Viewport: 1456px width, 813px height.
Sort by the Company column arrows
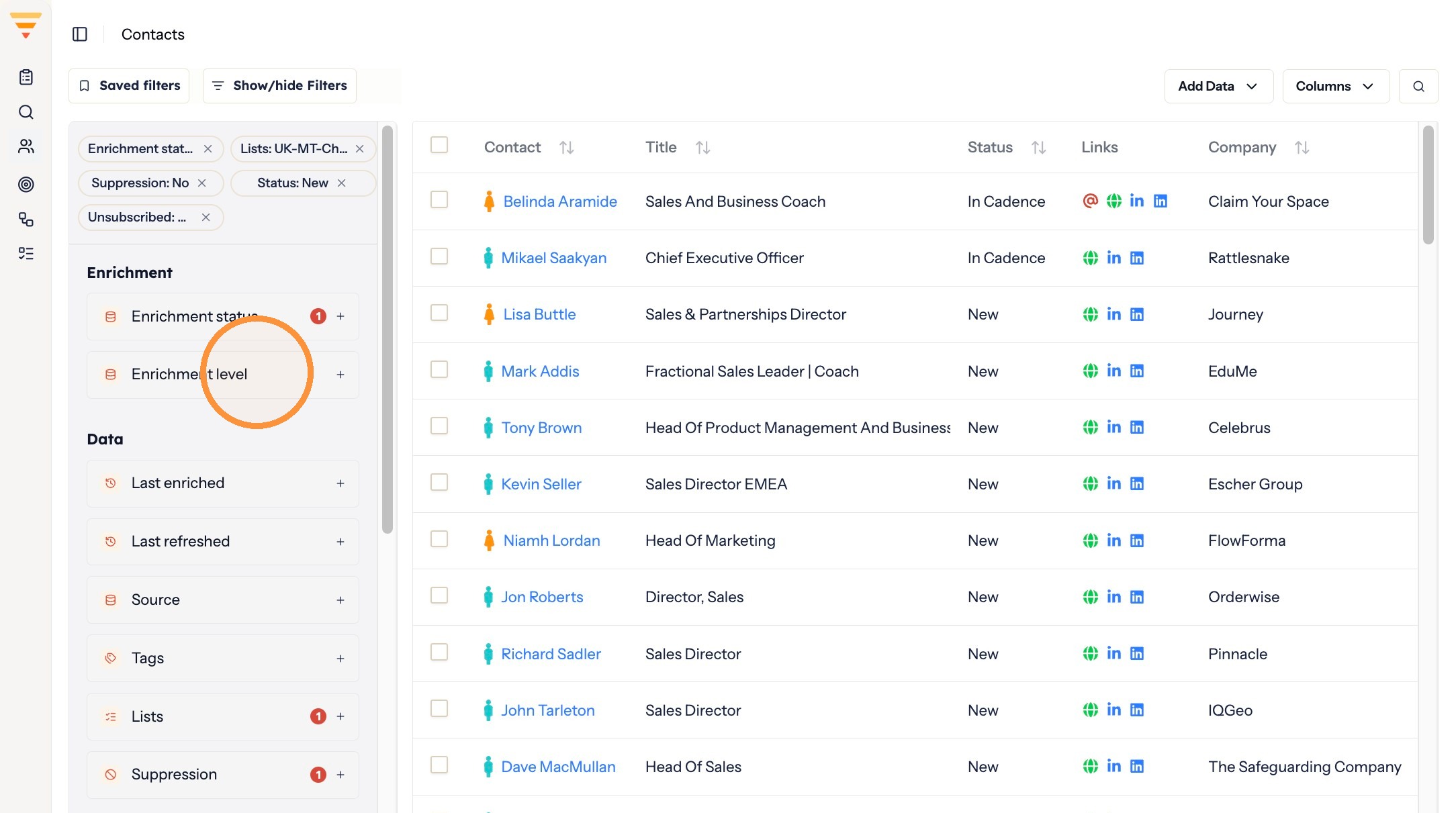coord(1302,148)
